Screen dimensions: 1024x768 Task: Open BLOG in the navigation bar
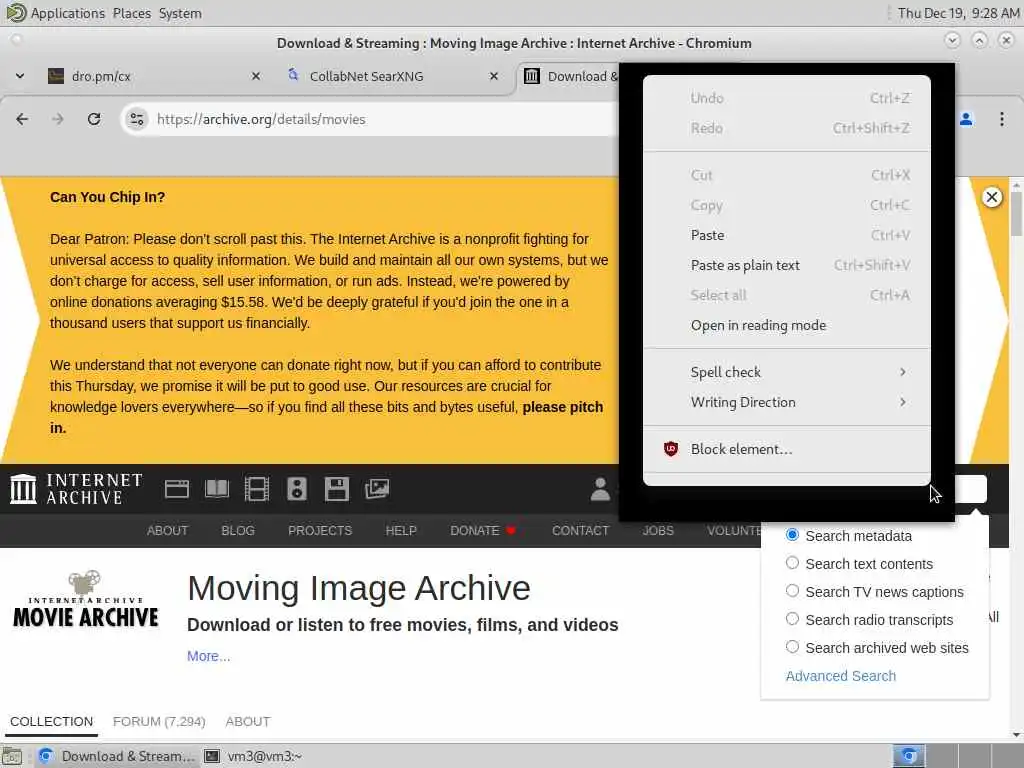point(238,530)
